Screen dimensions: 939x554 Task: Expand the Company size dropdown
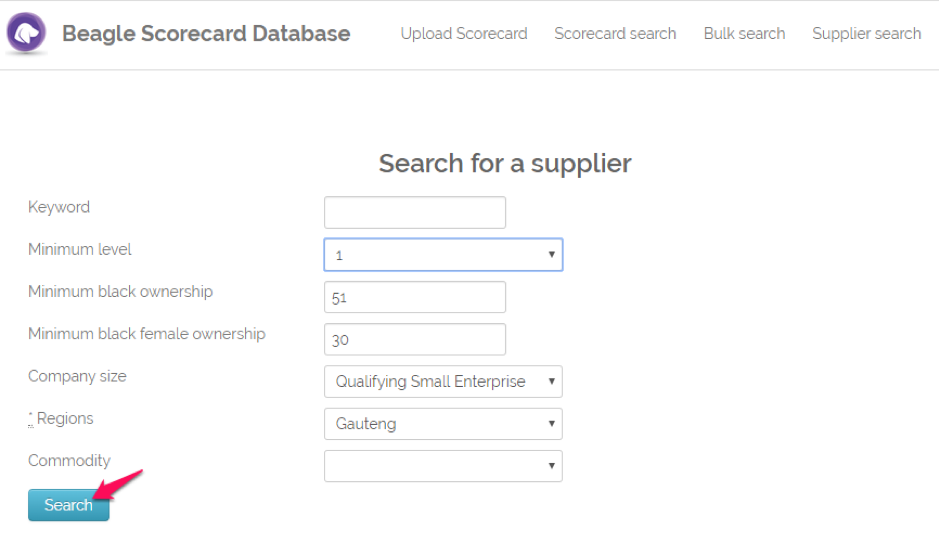(443, 382)
